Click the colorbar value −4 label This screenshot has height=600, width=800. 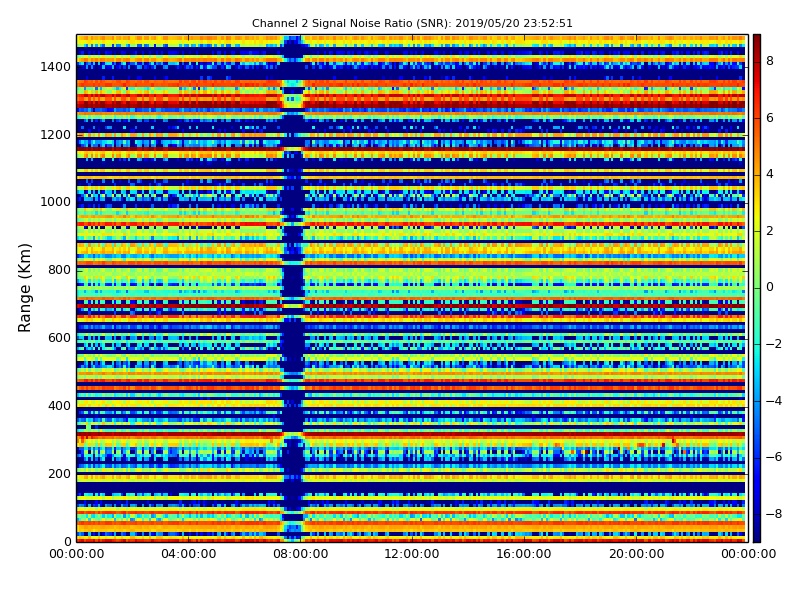point(773,401)
